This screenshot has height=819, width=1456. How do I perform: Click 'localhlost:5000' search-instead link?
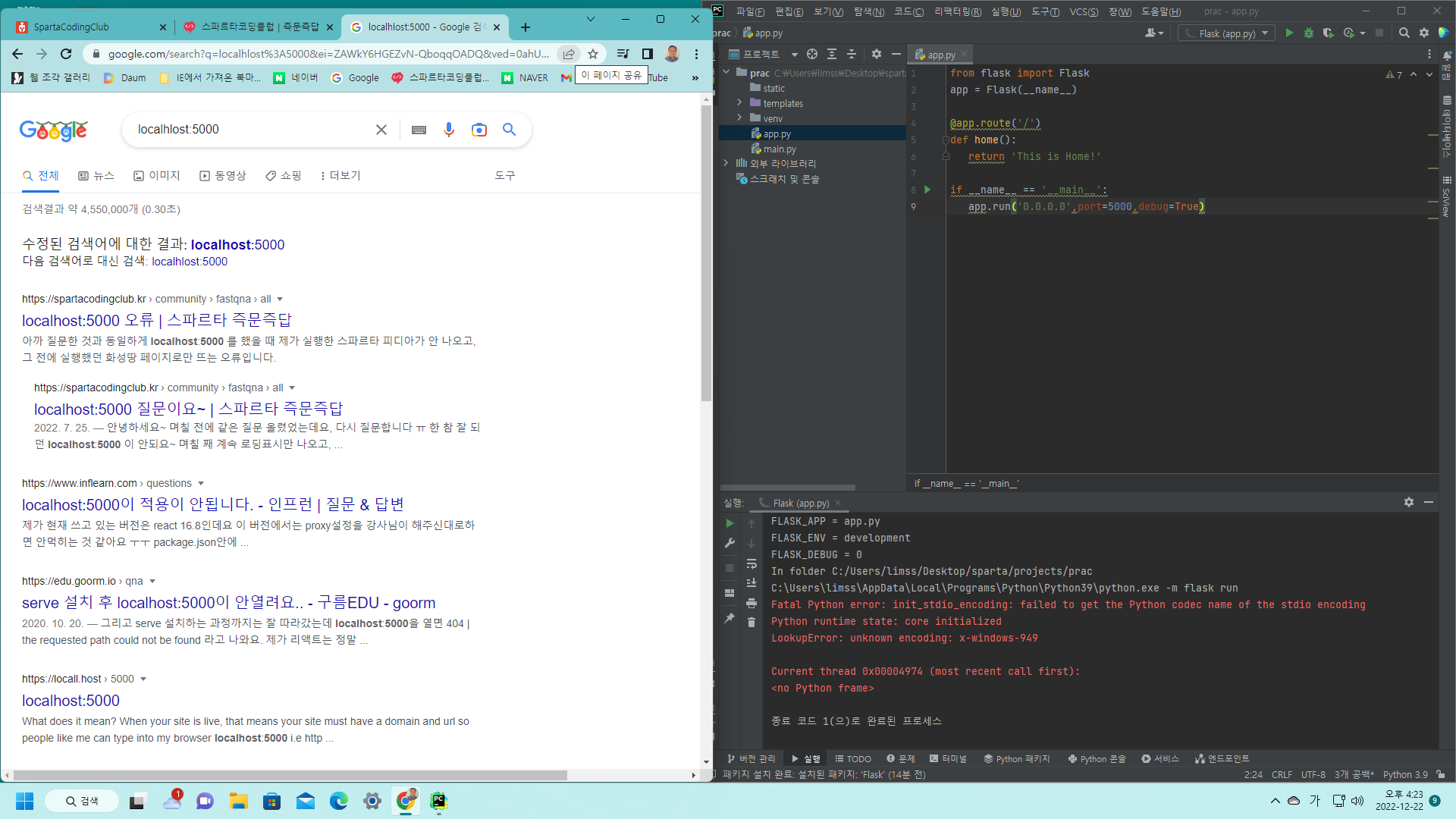[190, 262]
